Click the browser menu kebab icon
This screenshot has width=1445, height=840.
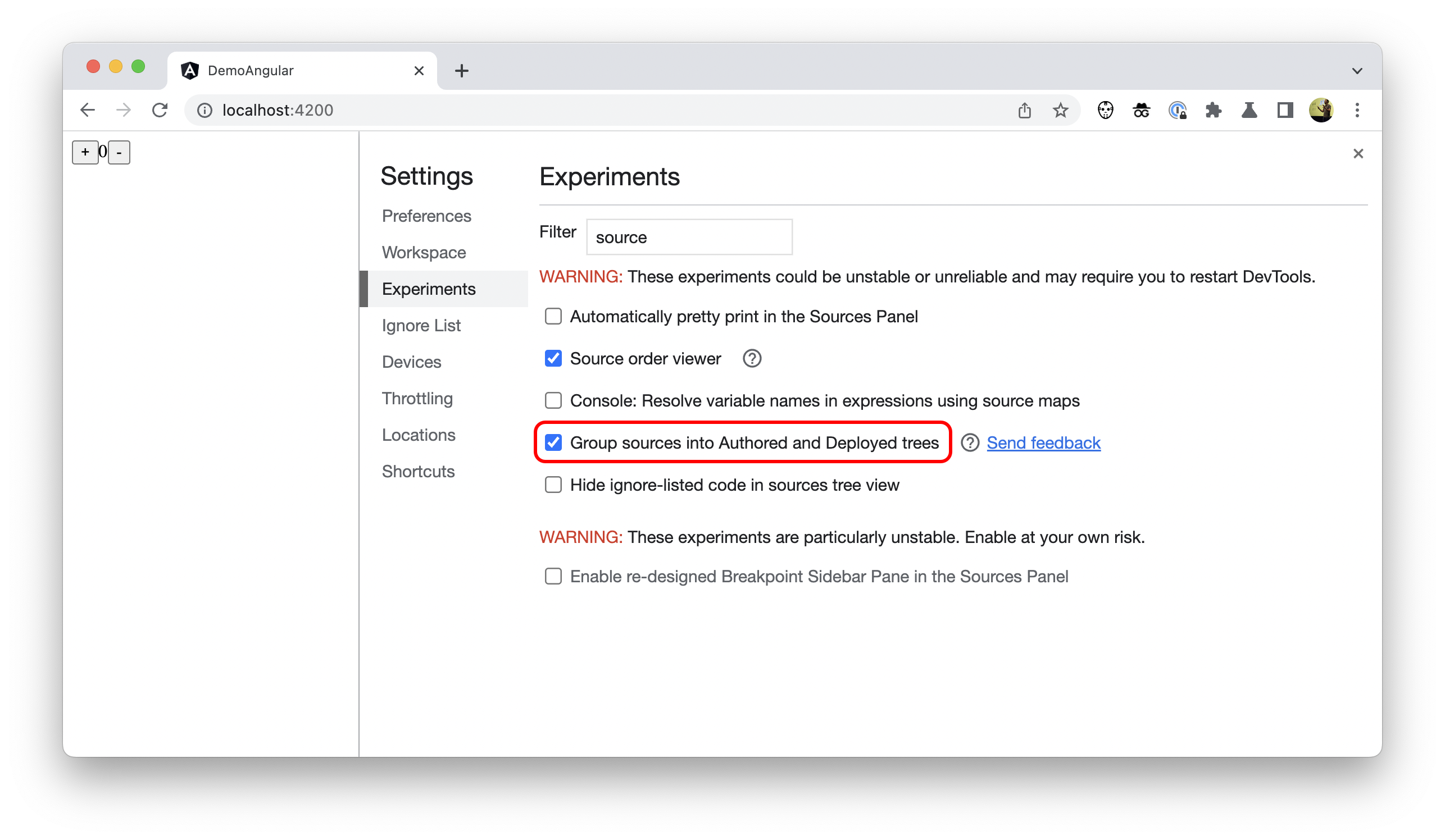point(1357,110)
